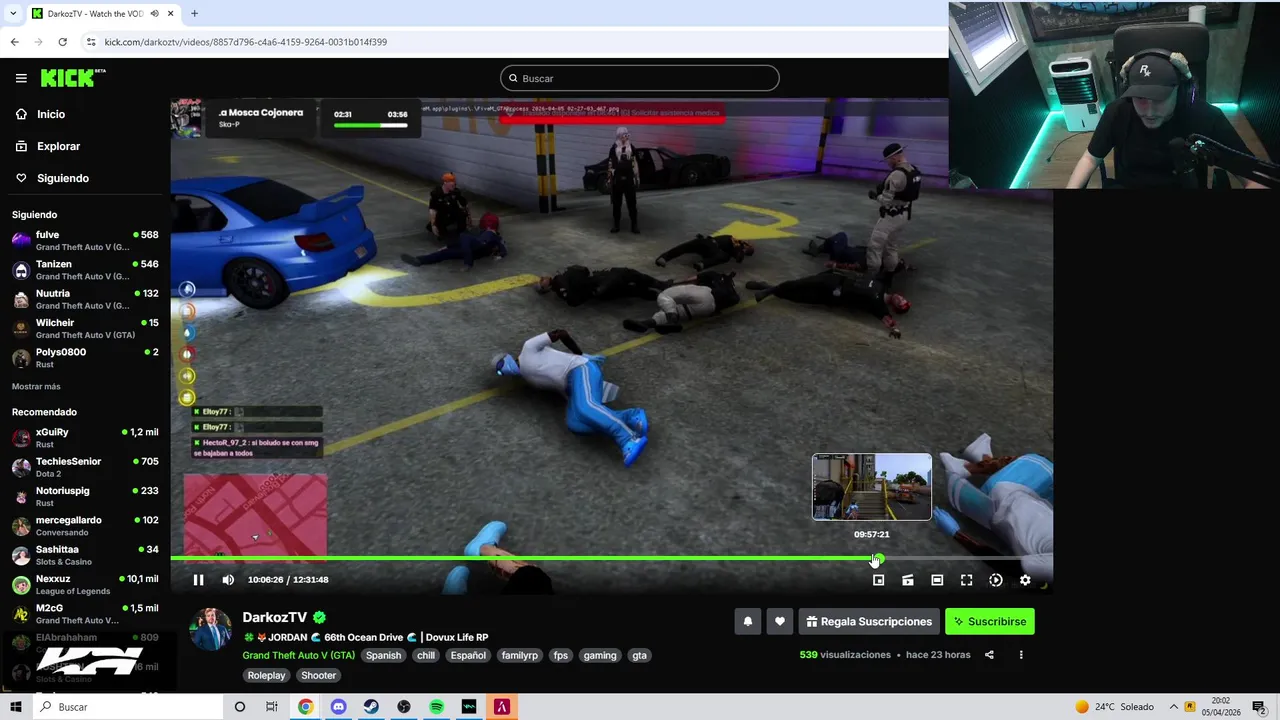
Task: Select the gta tag
Action: [x=640, y=655]
